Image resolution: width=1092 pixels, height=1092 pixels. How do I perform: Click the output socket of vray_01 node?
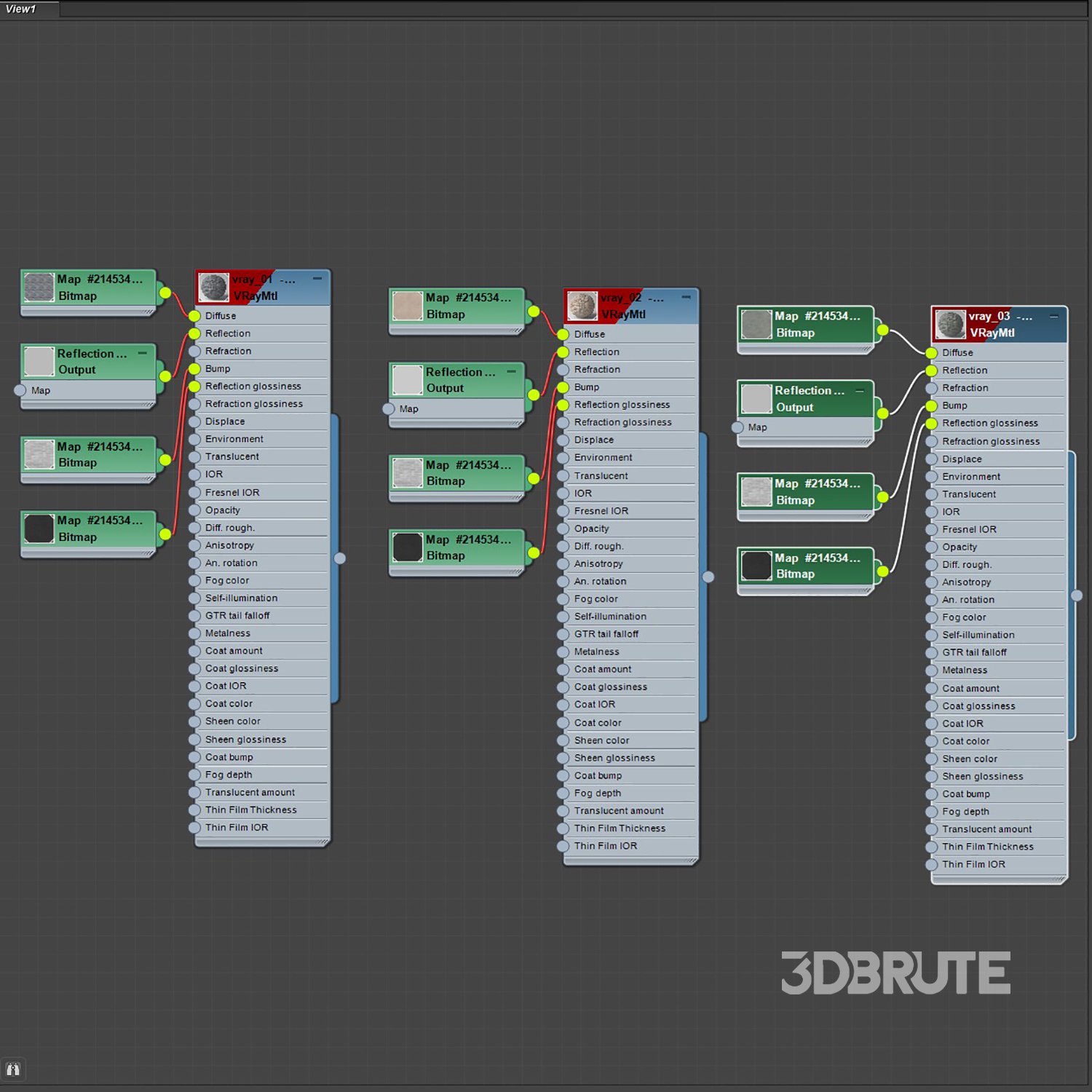pyautogui.click(x=340, y=558)
